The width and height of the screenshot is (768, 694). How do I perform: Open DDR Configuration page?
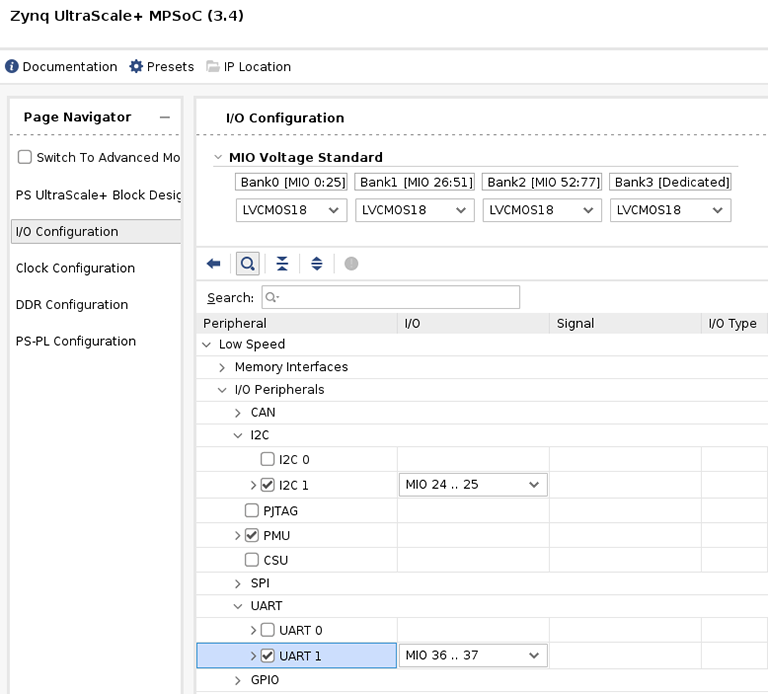click(x=72, y=305)
